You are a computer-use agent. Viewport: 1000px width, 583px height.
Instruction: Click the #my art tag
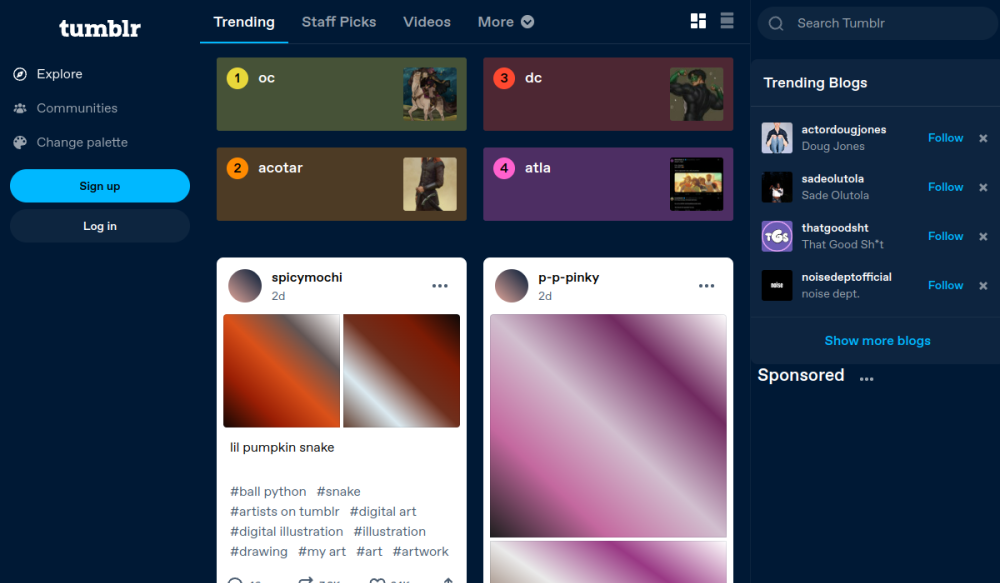pyautogui.click(x=322, y=551)
